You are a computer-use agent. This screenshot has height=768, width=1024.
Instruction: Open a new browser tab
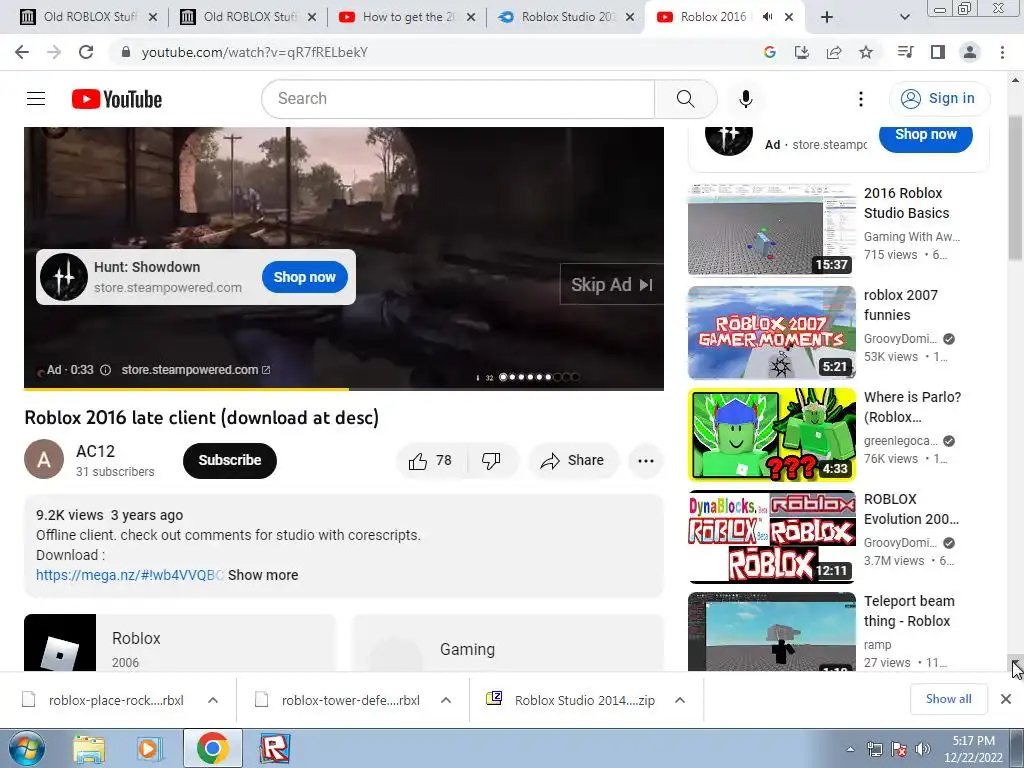point(827,17)
